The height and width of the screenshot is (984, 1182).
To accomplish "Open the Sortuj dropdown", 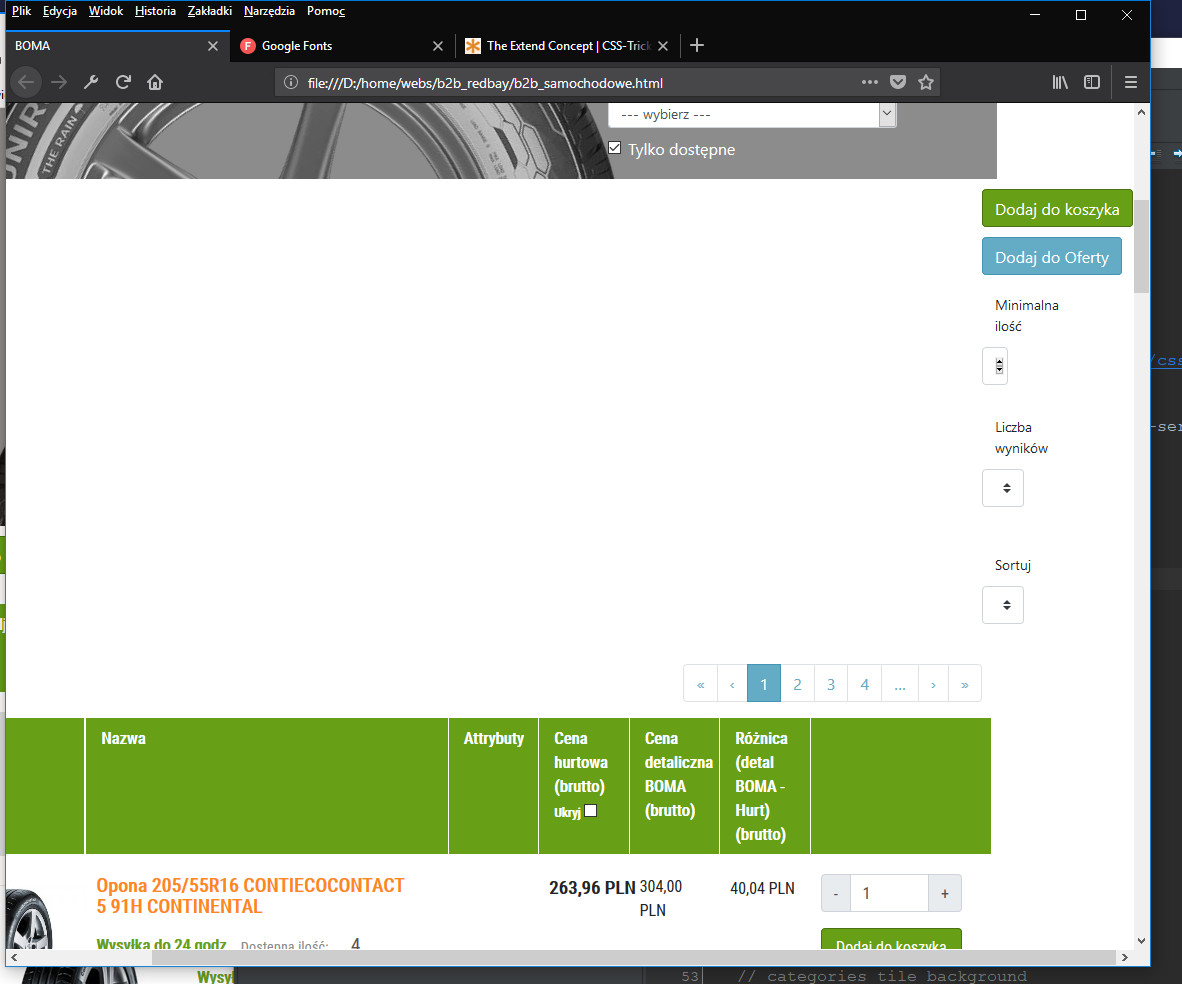I will (1003, 605).
